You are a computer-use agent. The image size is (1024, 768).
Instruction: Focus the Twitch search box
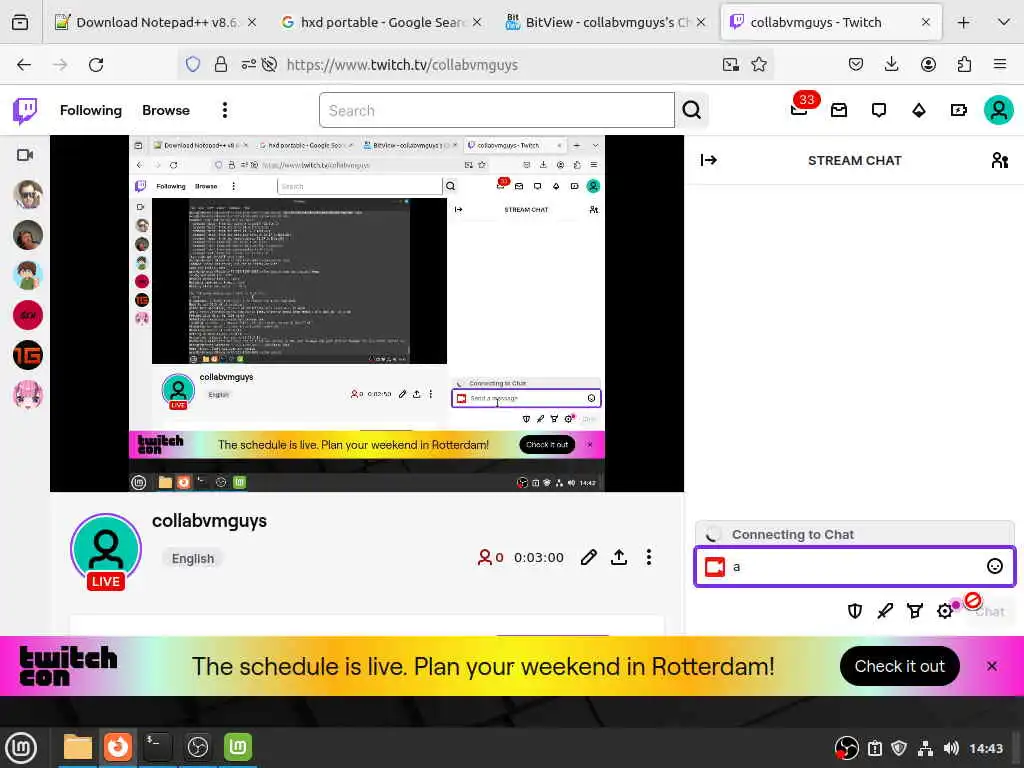point(496,110)
